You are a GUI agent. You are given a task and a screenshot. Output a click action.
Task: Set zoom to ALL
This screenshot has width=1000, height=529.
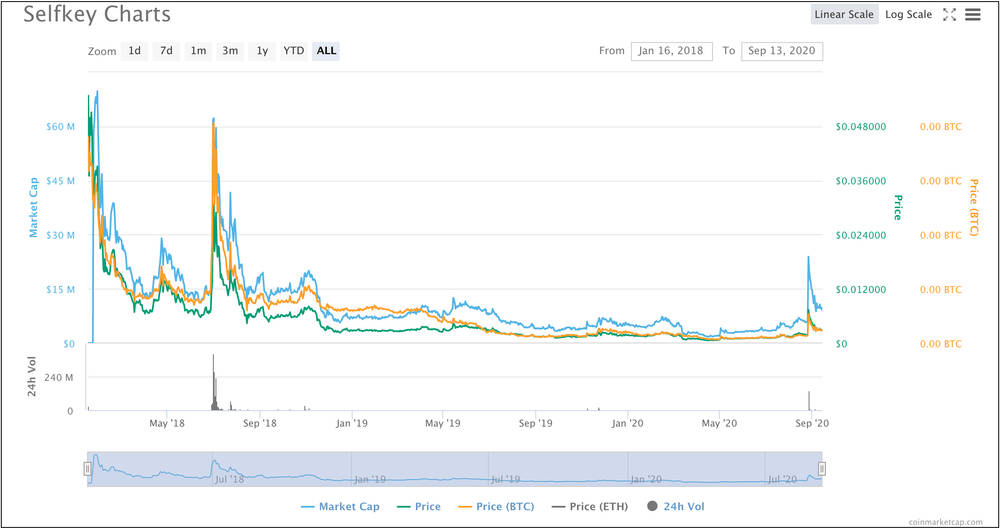coord(326,51)
